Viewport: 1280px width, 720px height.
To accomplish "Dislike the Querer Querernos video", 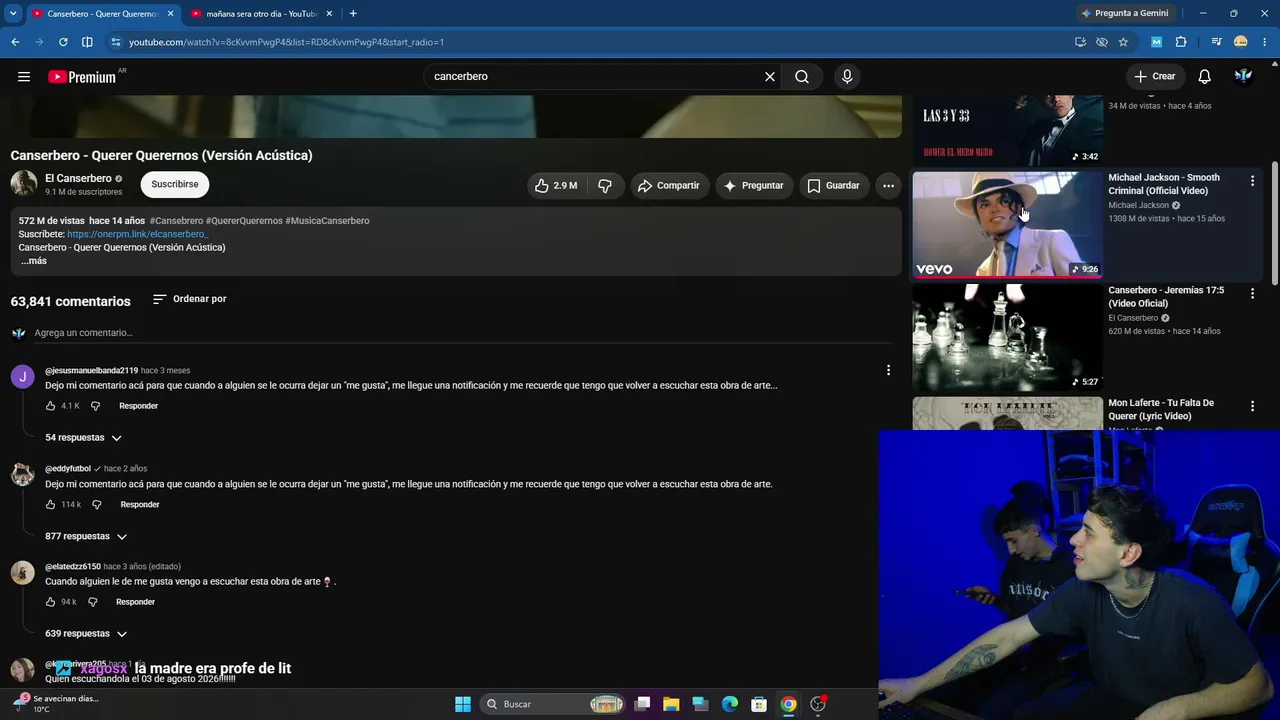I will point(605,185).
